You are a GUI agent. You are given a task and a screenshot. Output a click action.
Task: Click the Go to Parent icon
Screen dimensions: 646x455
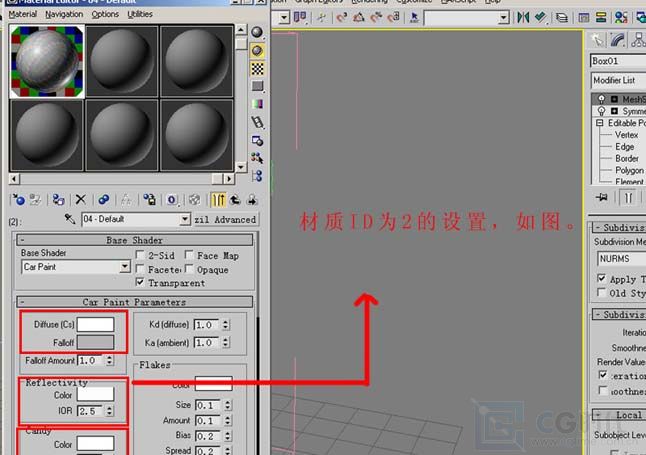(x=235, y=200)
